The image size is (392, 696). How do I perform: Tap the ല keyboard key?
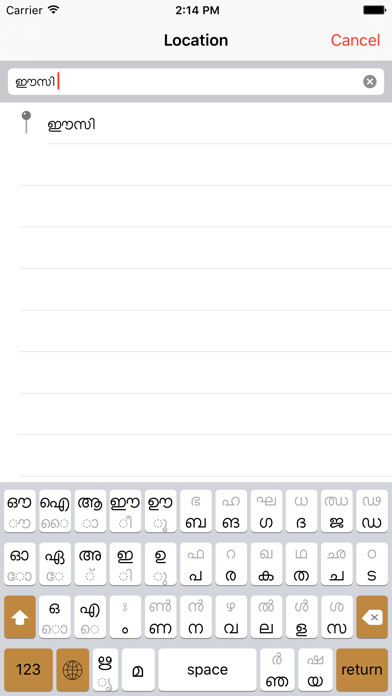[266, 617]
